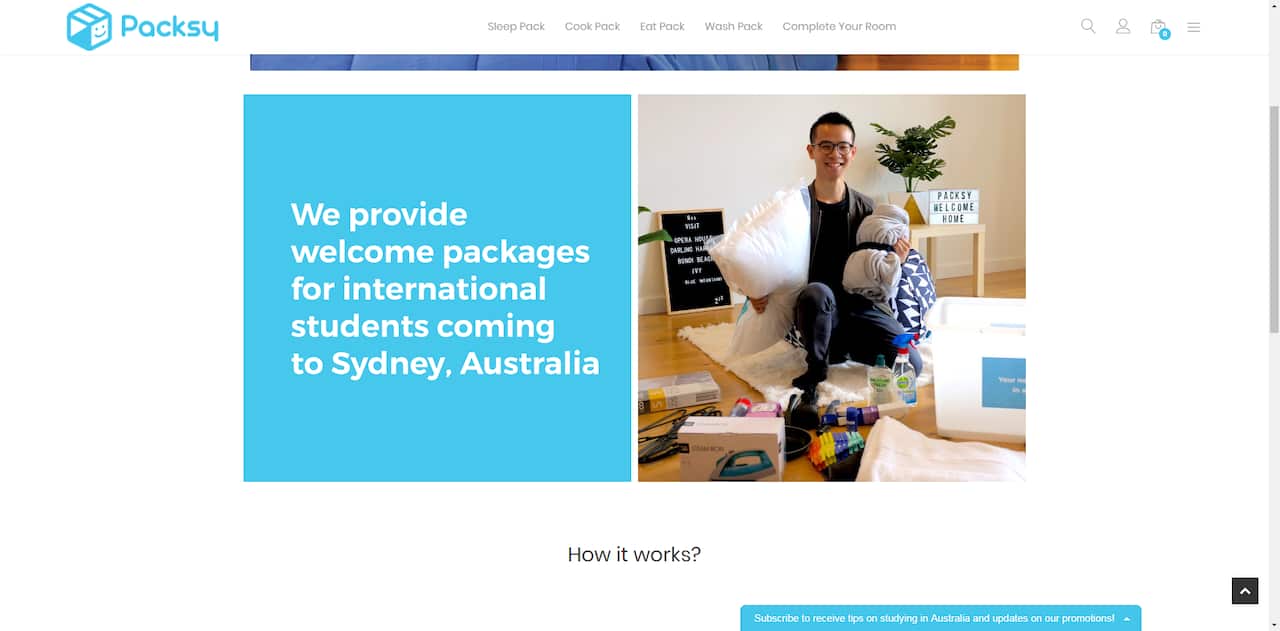Open the Complete Your Room link
The height and width of the screenshot is (631, 1280).
tap(839, 27)
